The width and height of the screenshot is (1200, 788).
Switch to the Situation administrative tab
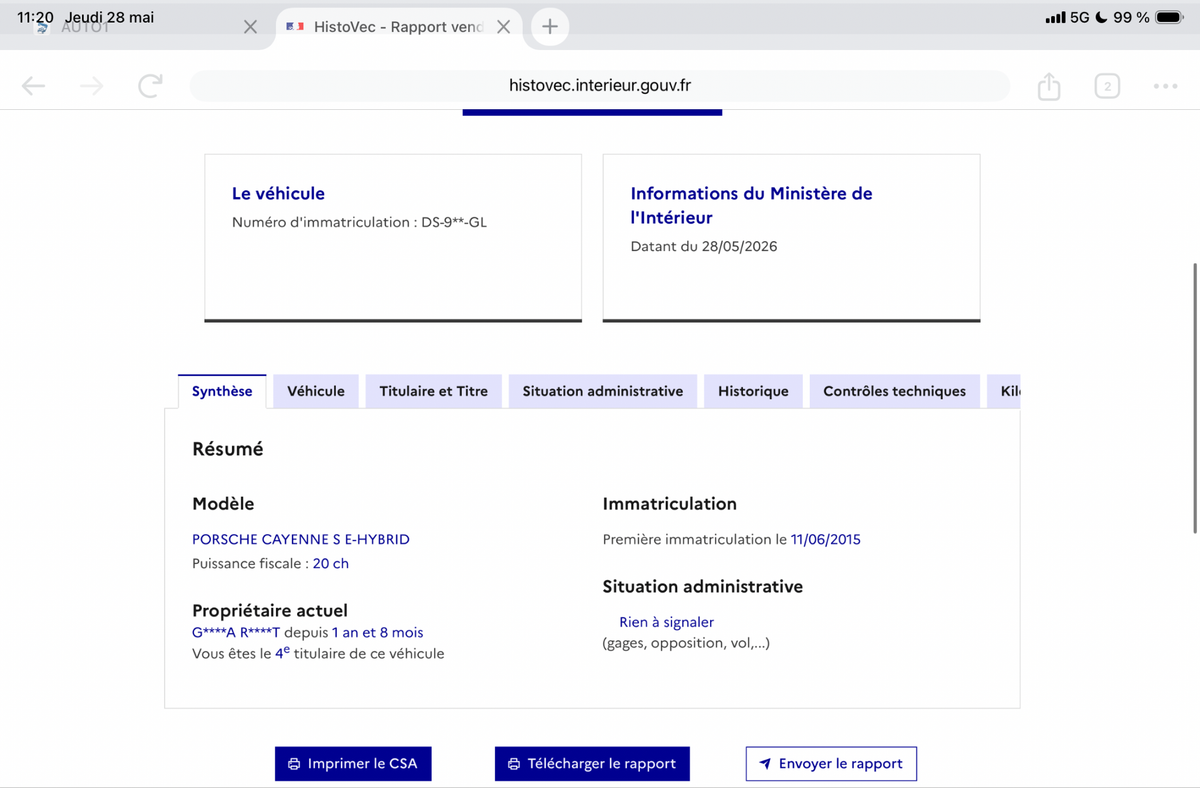click(603, 391)
